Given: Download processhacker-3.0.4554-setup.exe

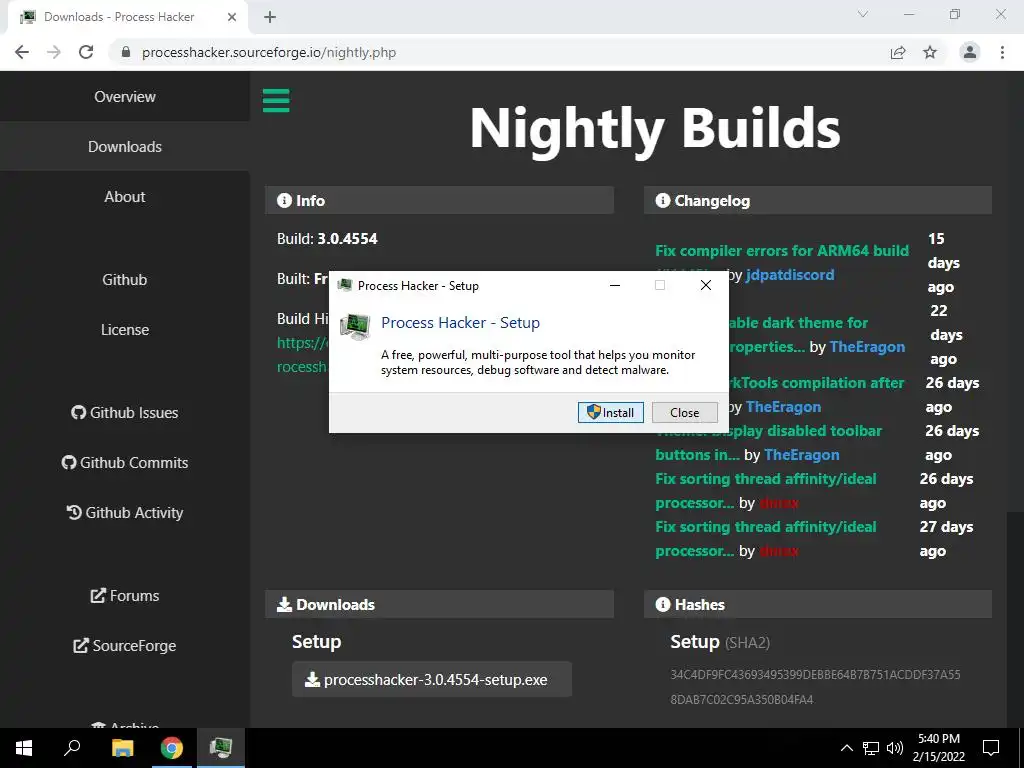Looking at the screenshot, I should pos(432,679).
